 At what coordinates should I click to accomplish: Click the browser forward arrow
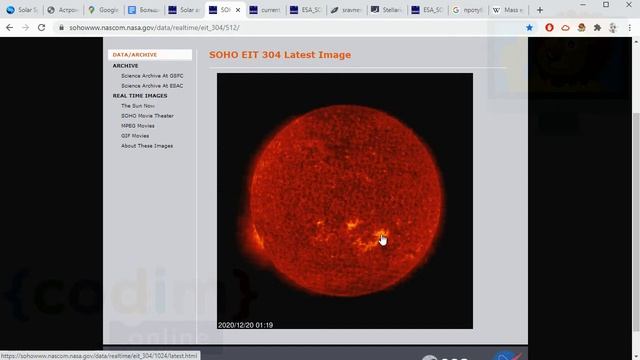coord(25,27)
